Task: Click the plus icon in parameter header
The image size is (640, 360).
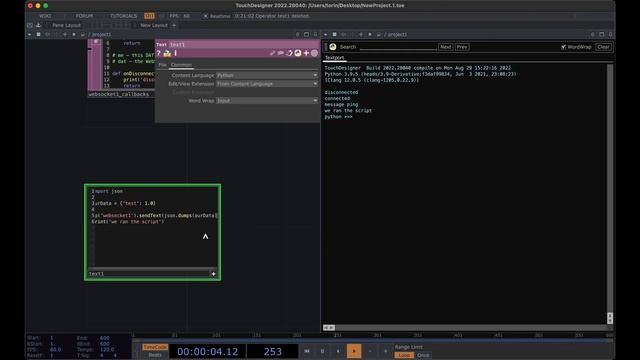Action: tap(306, 53)
